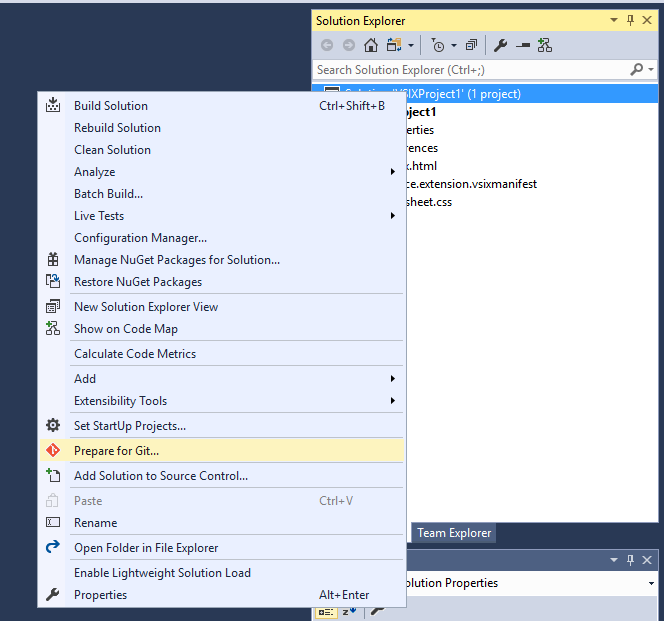Click the Alphabetical sort icon in Properties panel
This screenshot has width=664, height=621.
point(349,612)
